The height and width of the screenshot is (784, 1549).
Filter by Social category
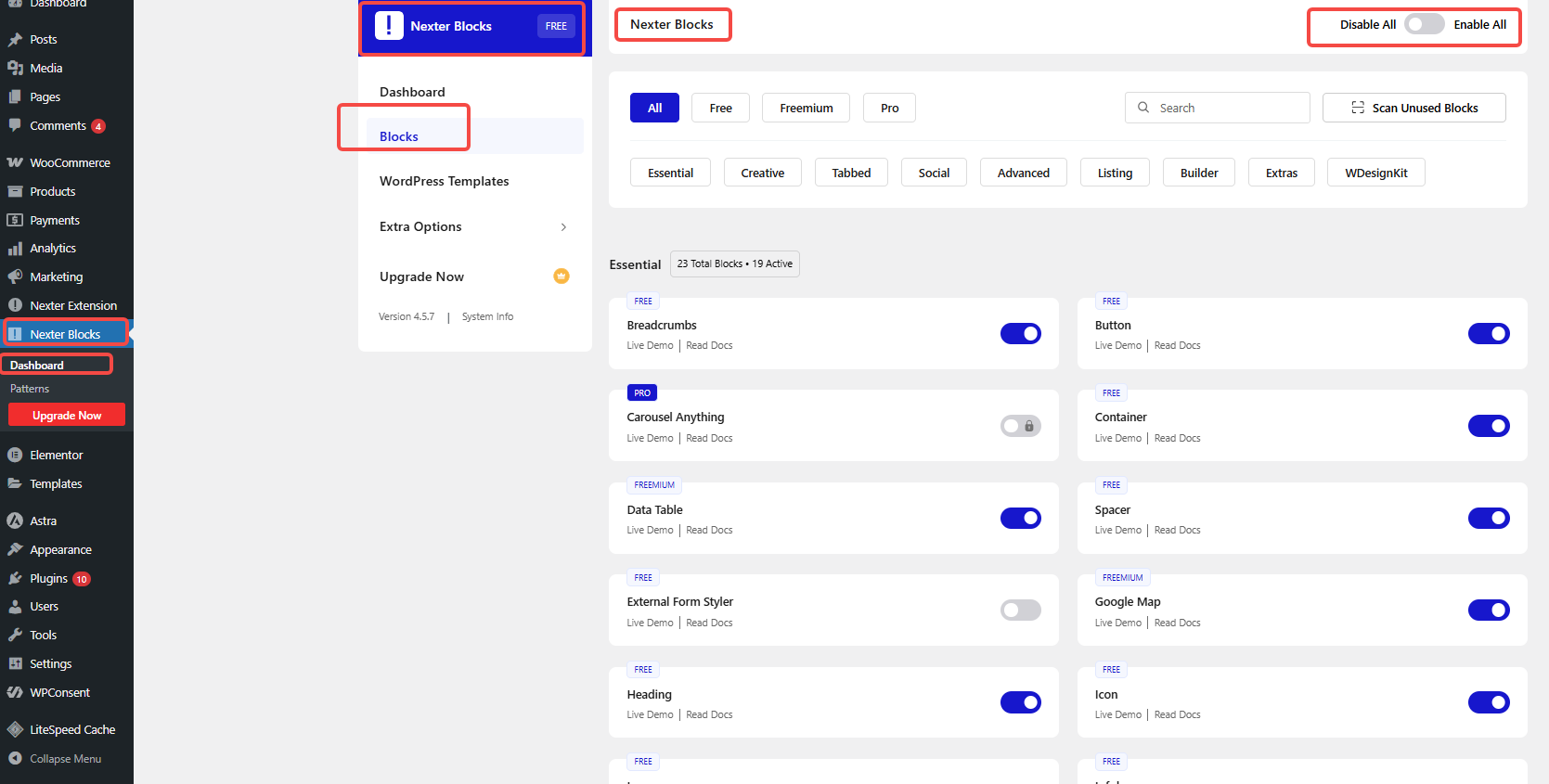click(x=934, y=173)
